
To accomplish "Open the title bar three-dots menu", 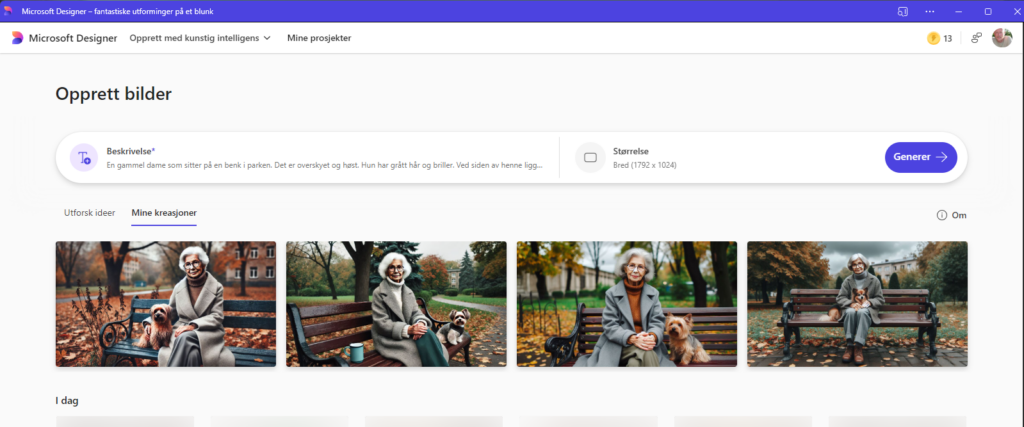I will pos(930,11).
